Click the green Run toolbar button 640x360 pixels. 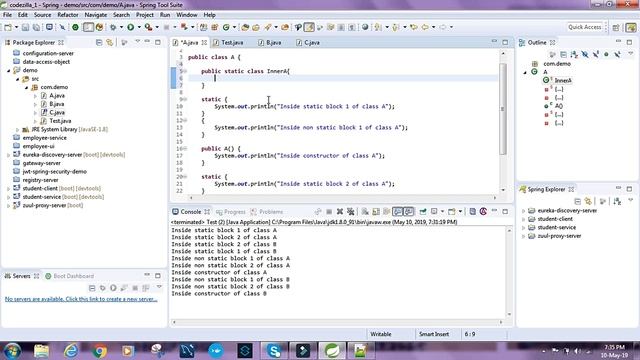click(131, 27)
